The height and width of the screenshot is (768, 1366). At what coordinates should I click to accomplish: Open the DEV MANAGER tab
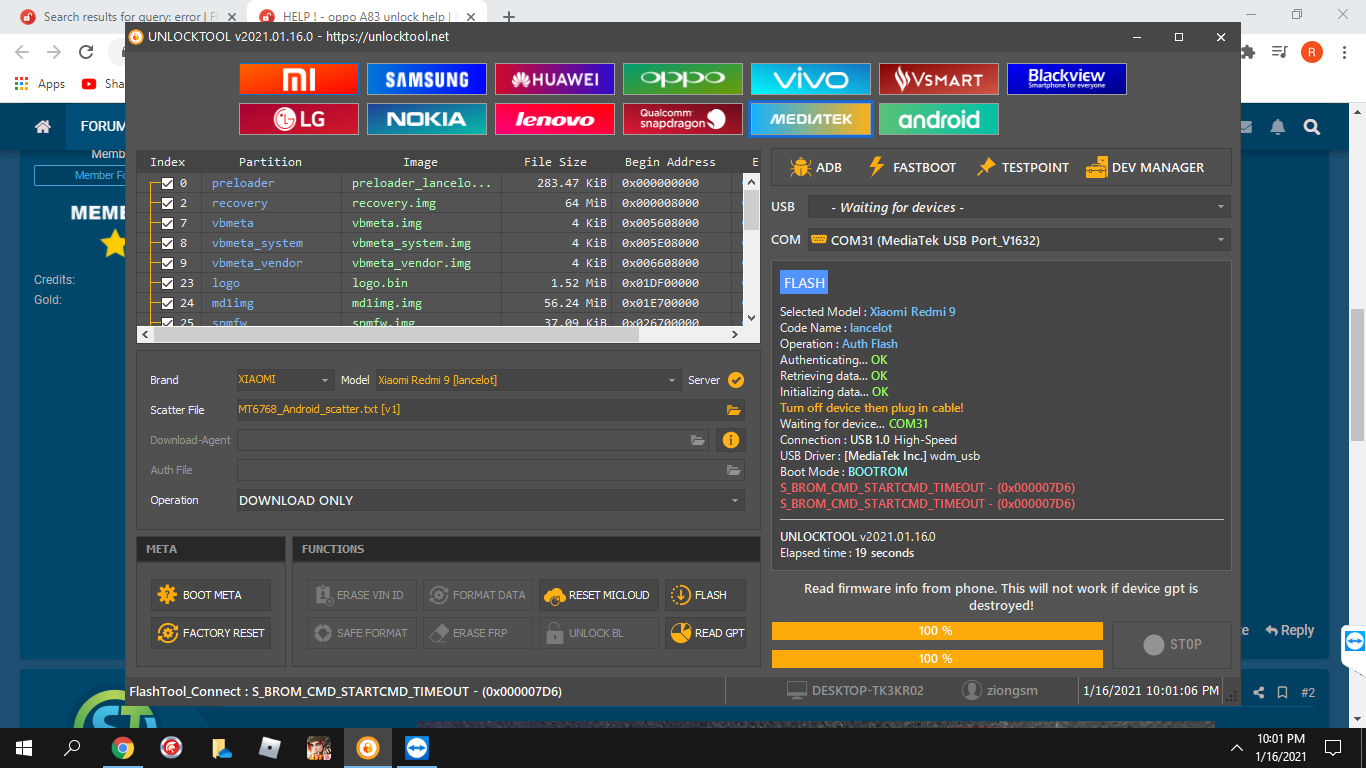(x=1145, y=167)
